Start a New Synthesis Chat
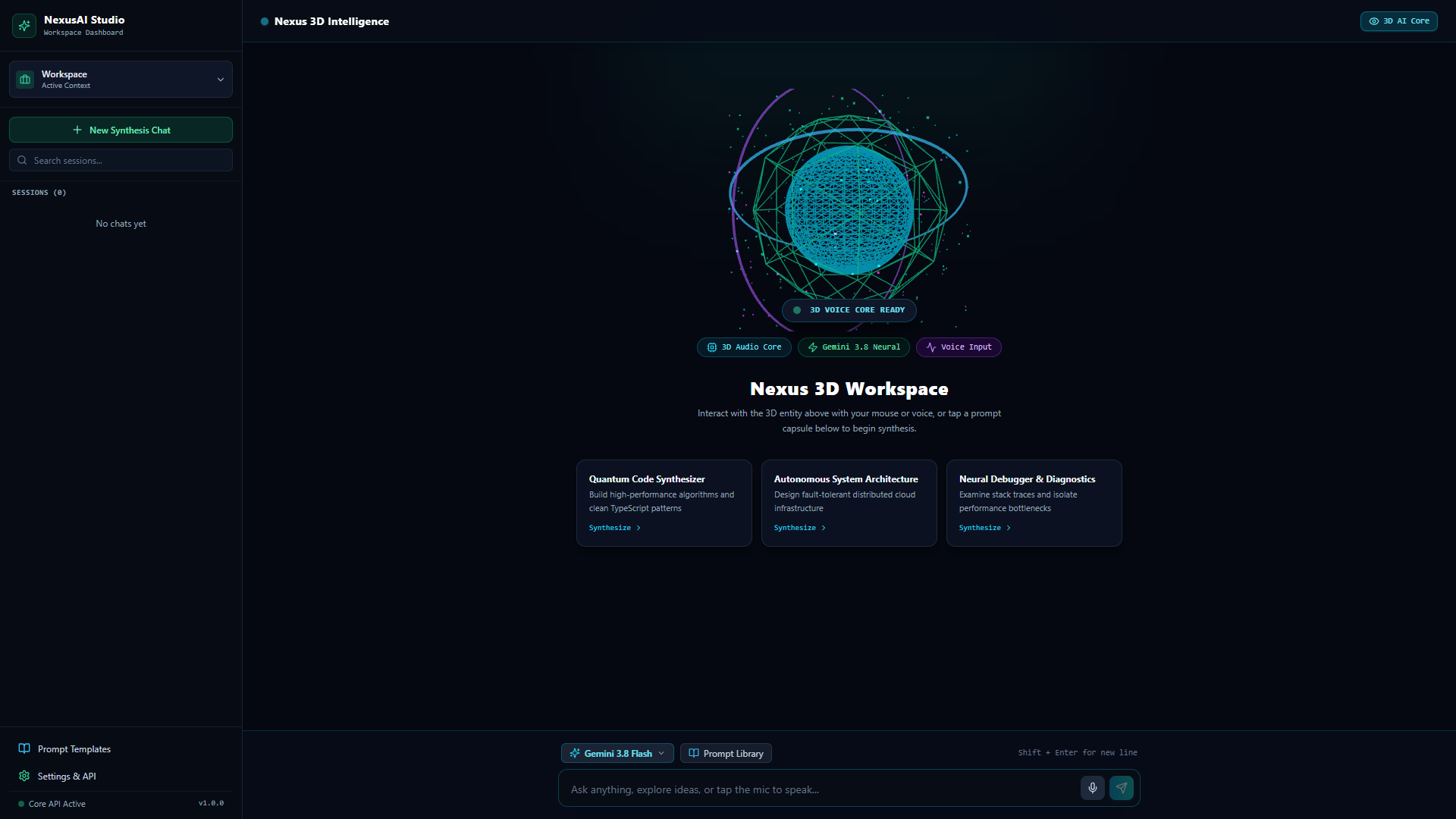Viewport: 1456px width, 819px height. click(121, 130)
